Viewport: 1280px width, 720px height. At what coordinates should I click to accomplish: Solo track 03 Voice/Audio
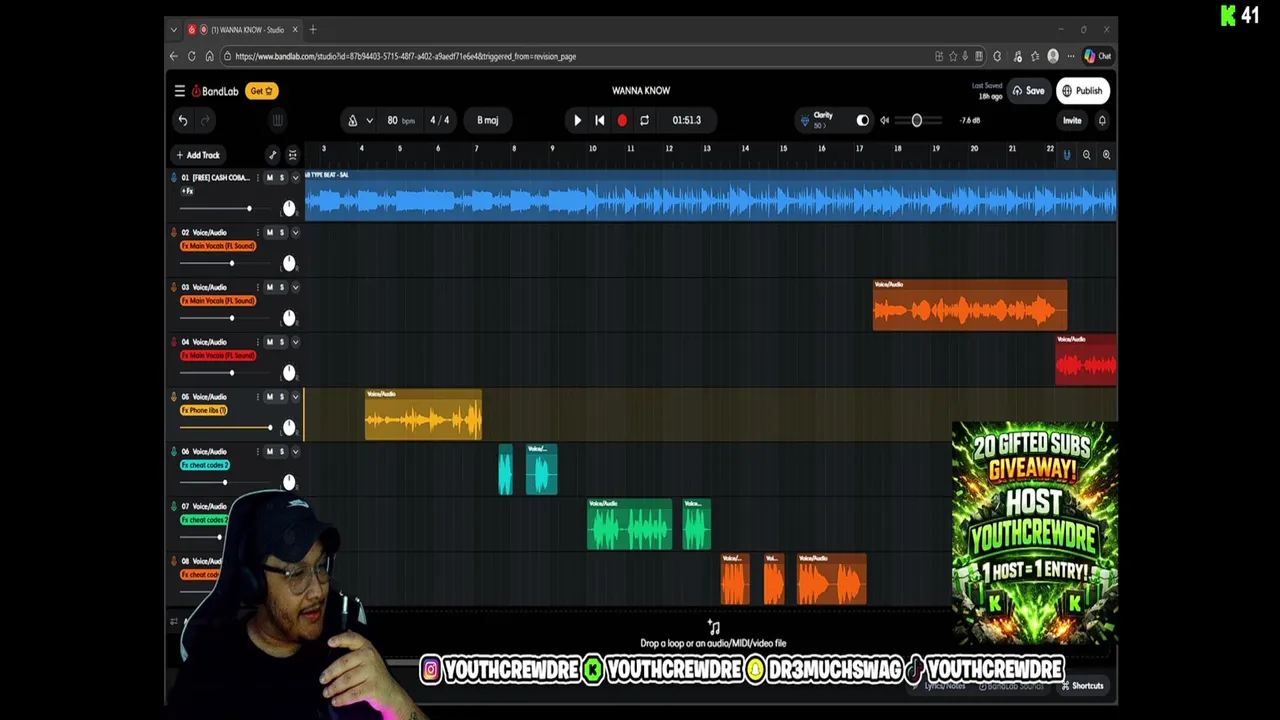[281, 287]
